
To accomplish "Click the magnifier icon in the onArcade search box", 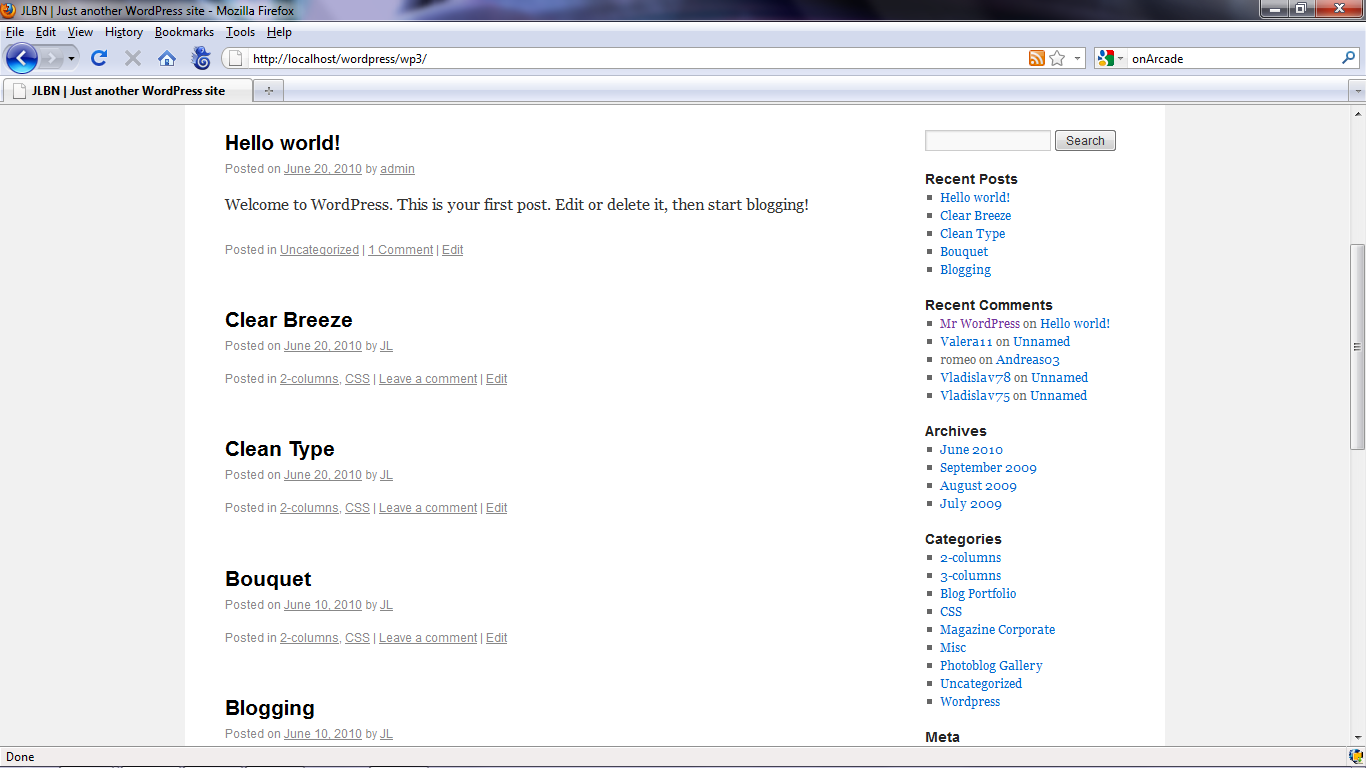I will (x=1348, y=58).
